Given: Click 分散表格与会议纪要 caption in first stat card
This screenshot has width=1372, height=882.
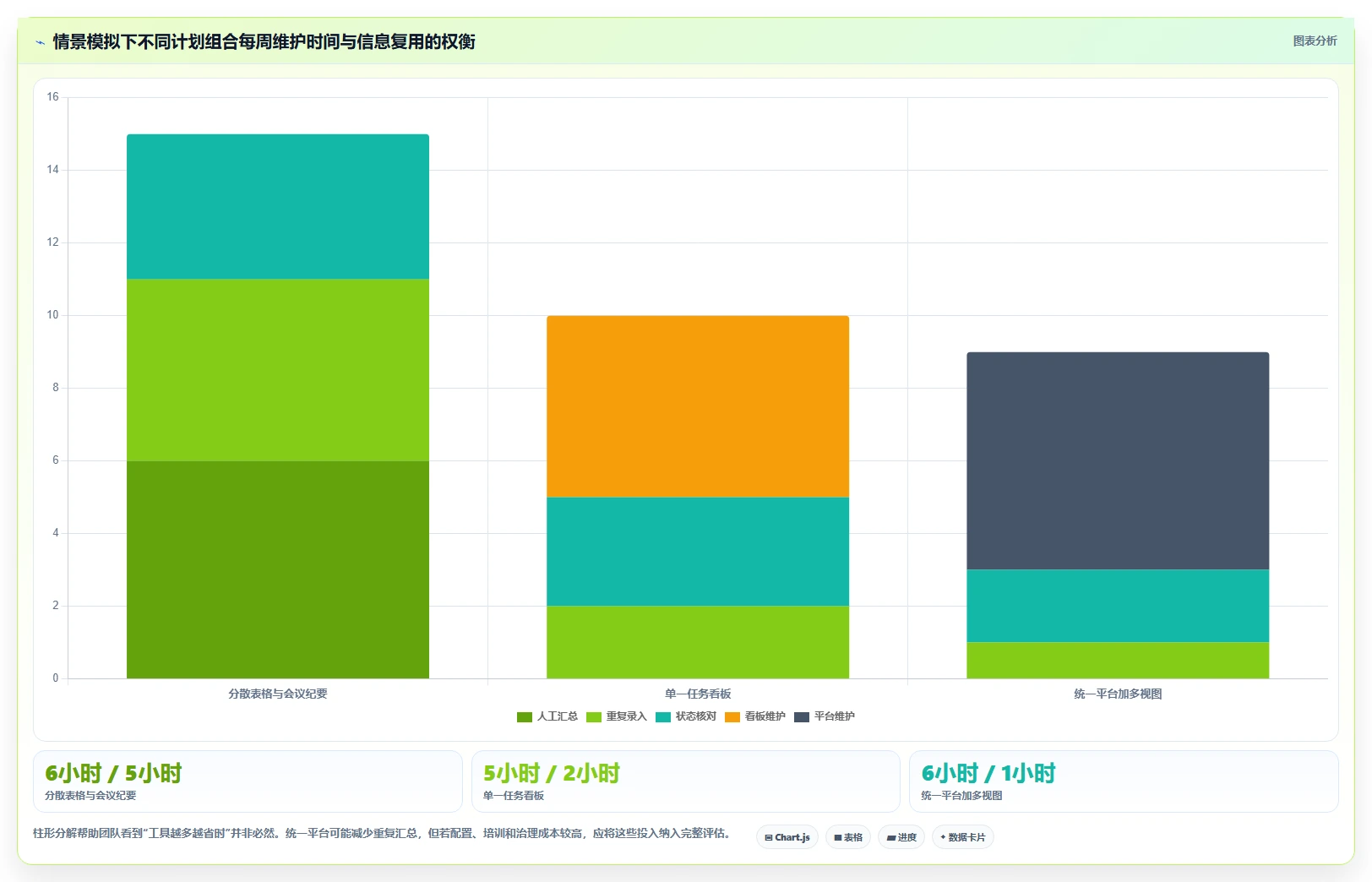Looking at the screenshot, I should click(90, 796).
